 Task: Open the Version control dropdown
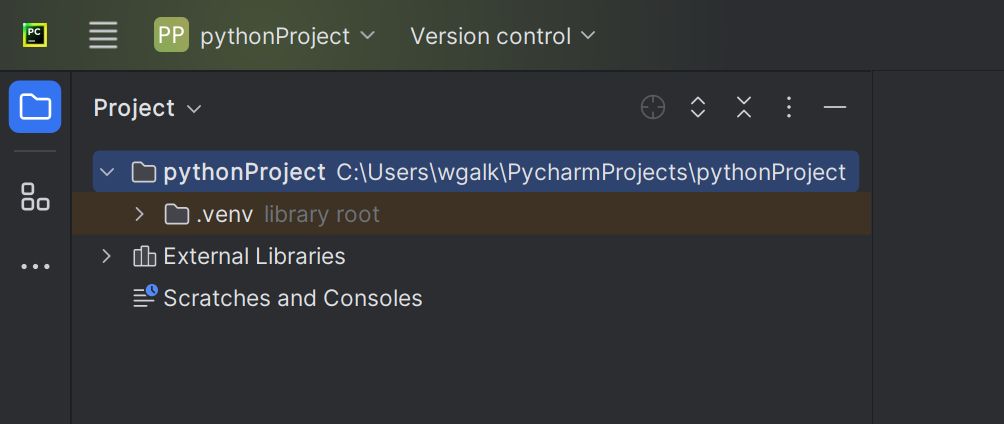tap(502, 36)
